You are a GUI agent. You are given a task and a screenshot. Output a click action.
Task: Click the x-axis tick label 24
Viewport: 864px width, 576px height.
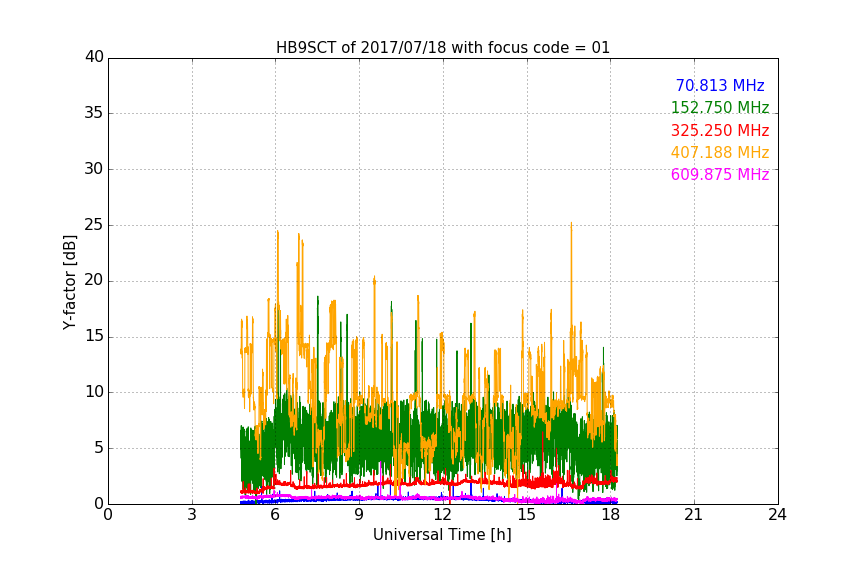(777, 515)
